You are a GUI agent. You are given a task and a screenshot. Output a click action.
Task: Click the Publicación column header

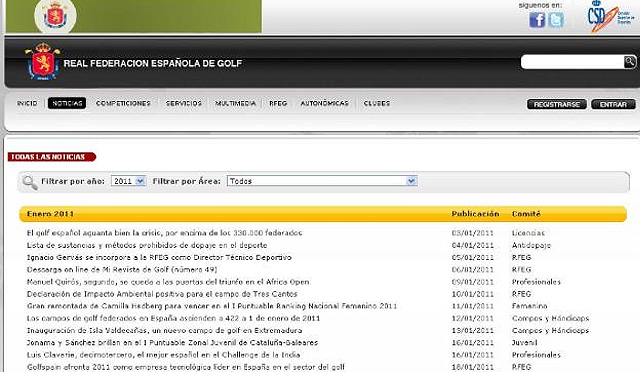click(x=475, y=214)
